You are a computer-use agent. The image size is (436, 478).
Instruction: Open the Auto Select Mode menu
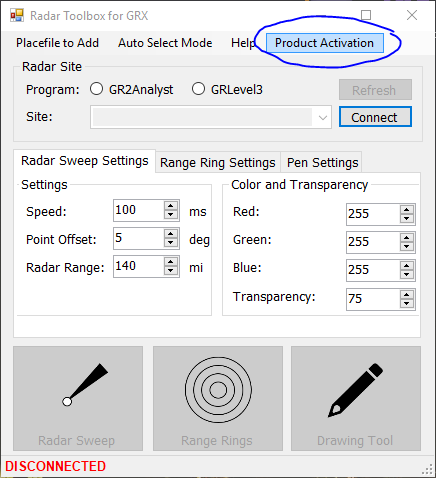pyautogui.click(x=165, y=43)
